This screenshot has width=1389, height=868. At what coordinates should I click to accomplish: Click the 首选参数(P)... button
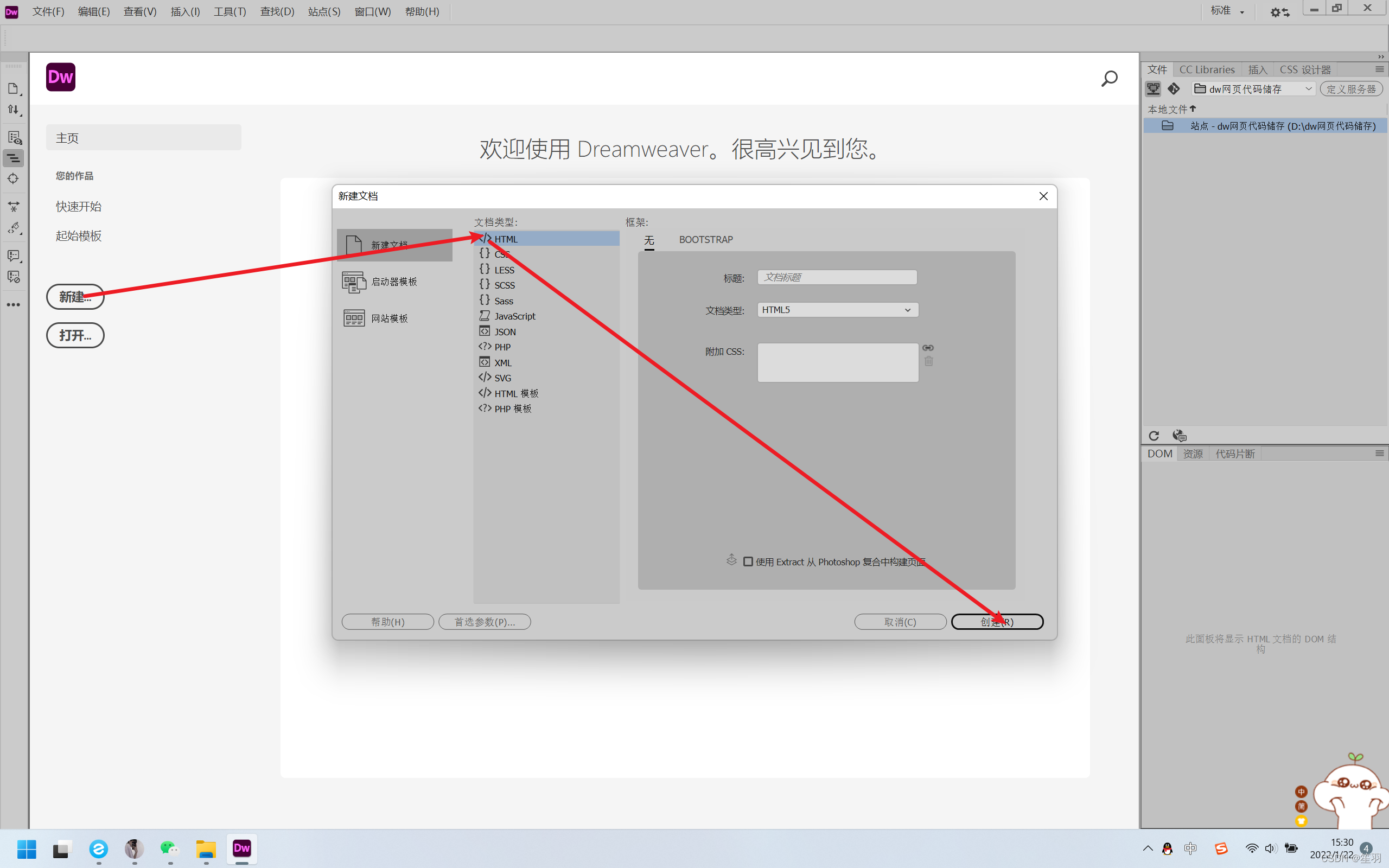pyautogui.click(x=485, y=622)
